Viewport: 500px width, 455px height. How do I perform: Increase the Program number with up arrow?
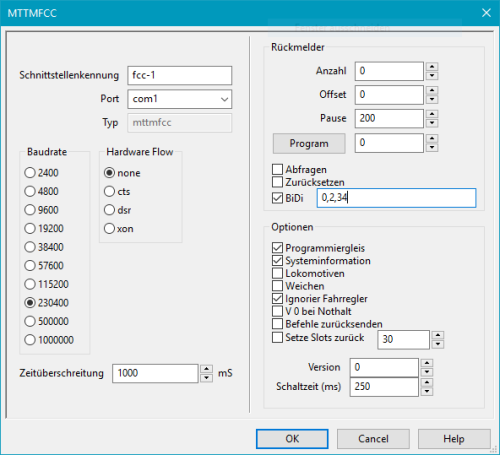(432, 138)
